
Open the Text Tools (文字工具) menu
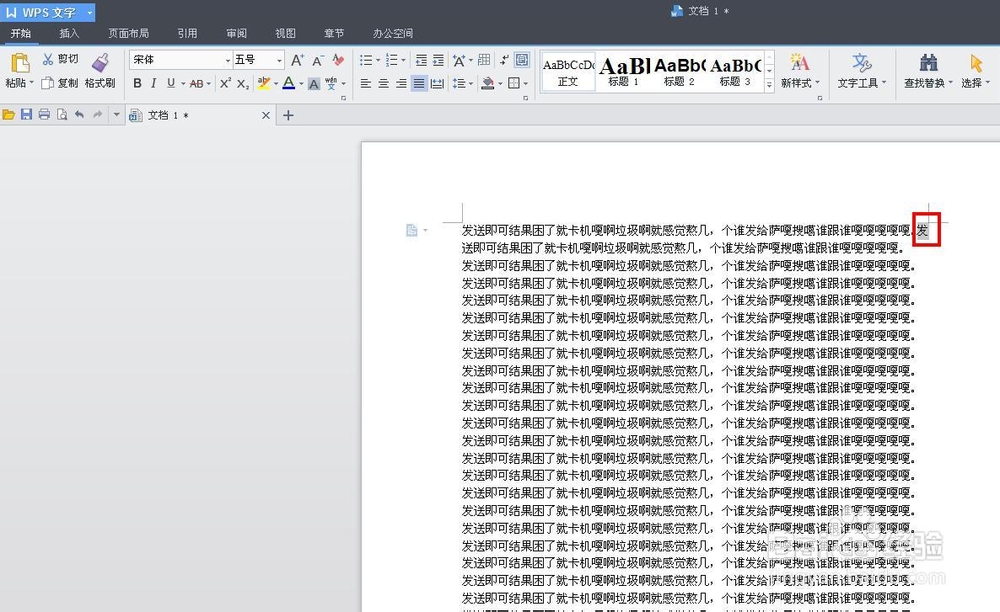pyautogui.click(x=862, y=71)
